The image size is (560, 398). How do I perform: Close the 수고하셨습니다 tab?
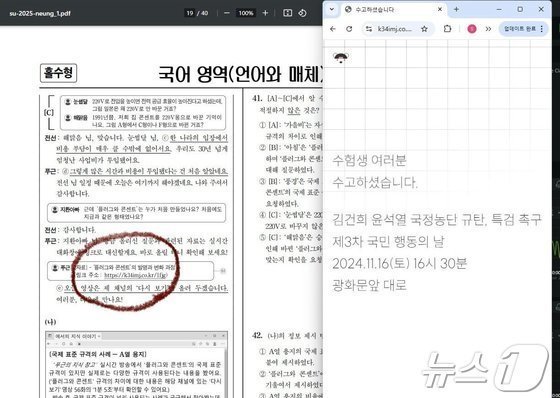(x=440, y=9)
